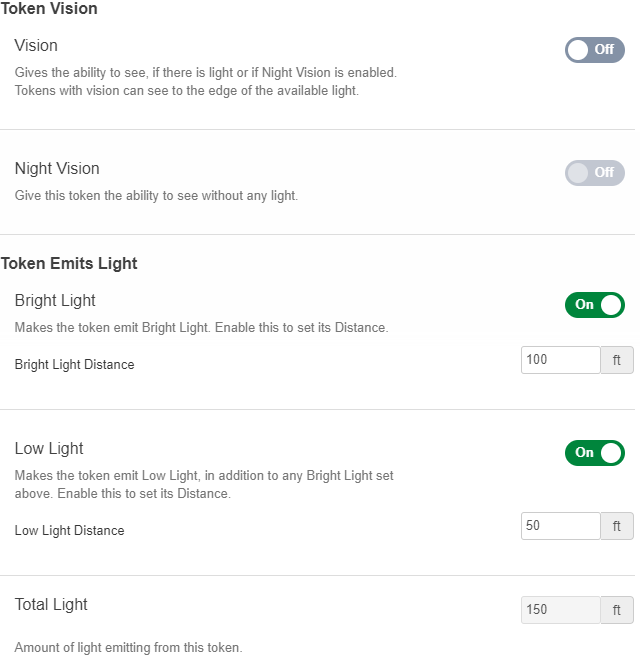Click the Total Light label
Image resolution: width=640 pixels, height=662 pixels.
pyautogui.click(x=51, y=605)
